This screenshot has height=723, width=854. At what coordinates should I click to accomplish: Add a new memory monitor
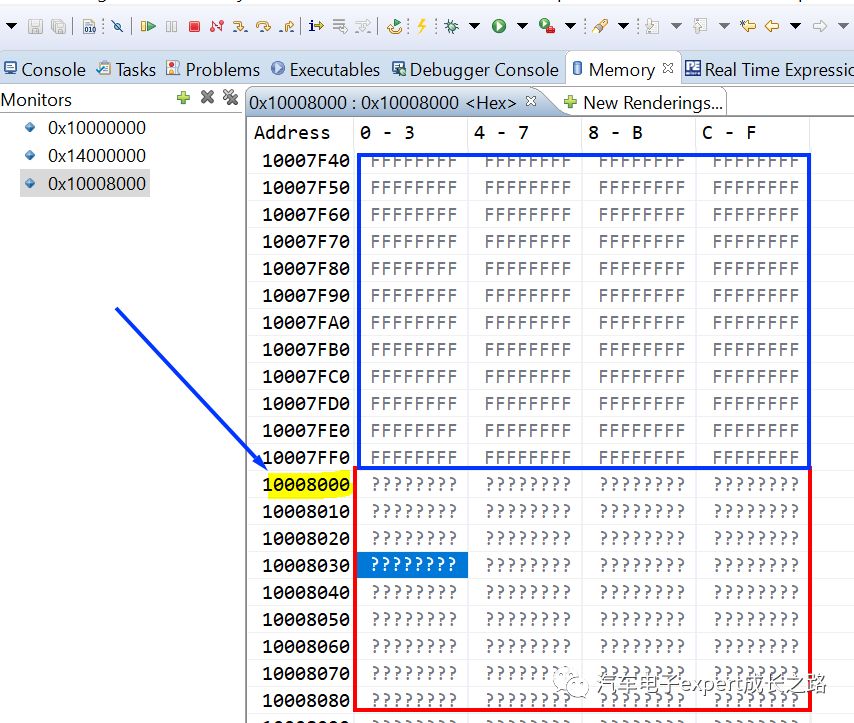[x=183, y=98]
